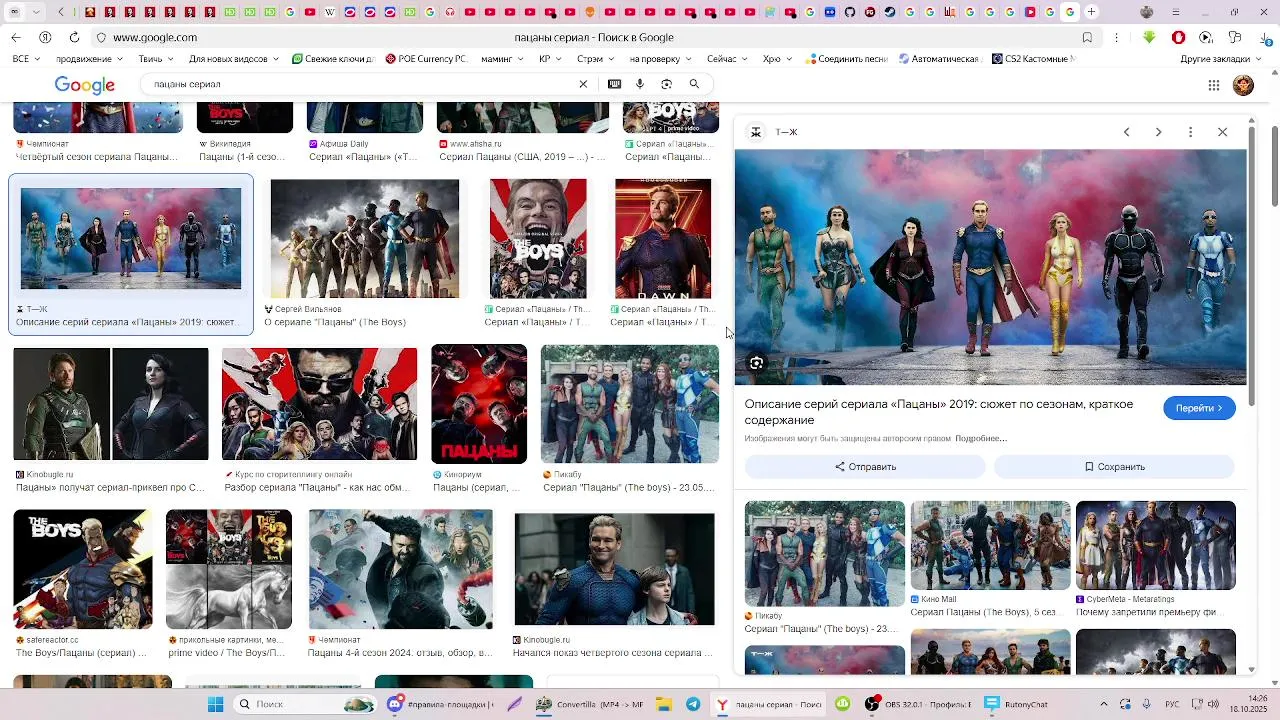Expand Стрэм bookmarks folder
1280x720 pixels.
click(596, 59)
